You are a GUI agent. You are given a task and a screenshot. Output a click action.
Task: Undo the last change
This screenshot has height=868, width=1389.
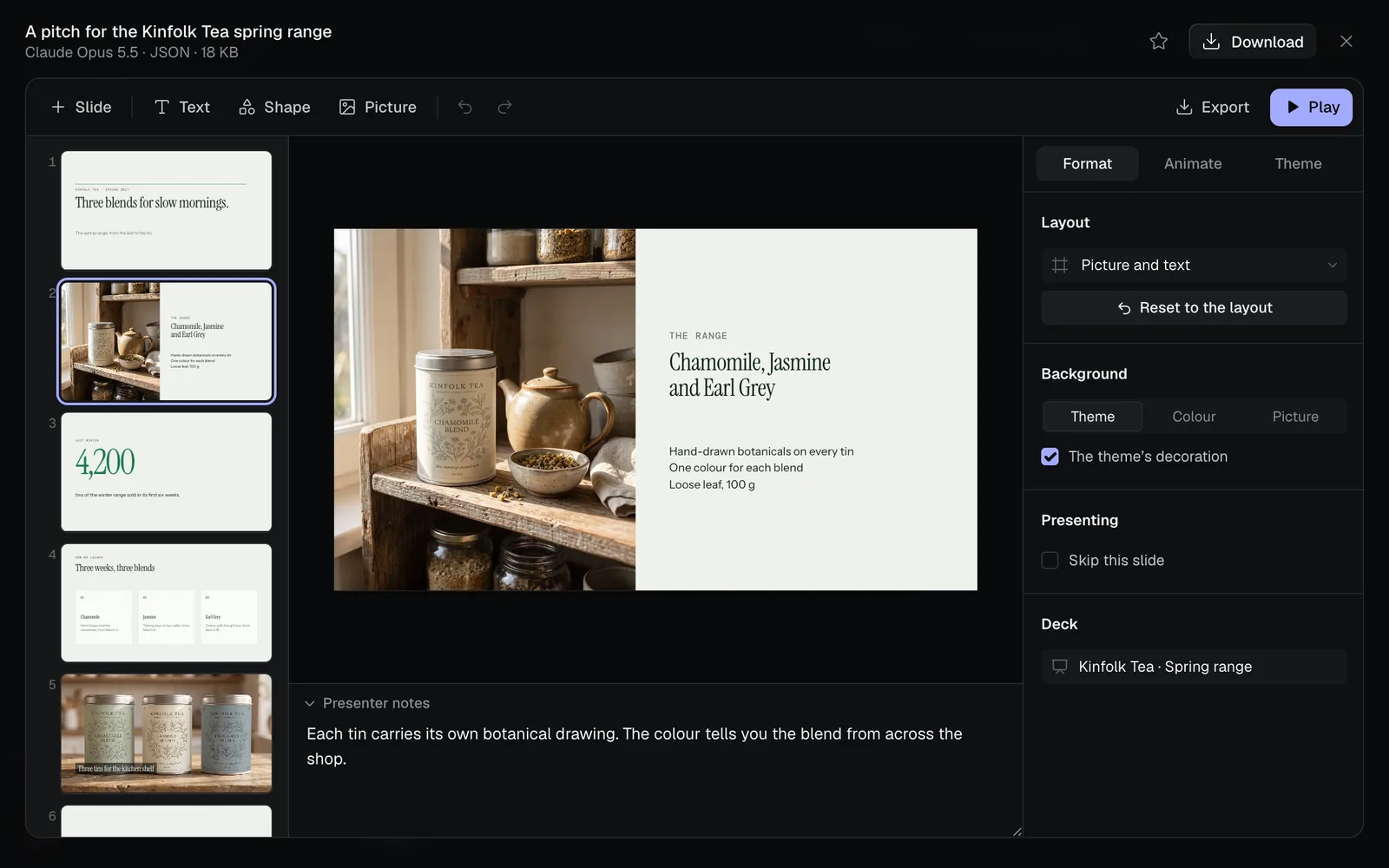pos(465,107)
